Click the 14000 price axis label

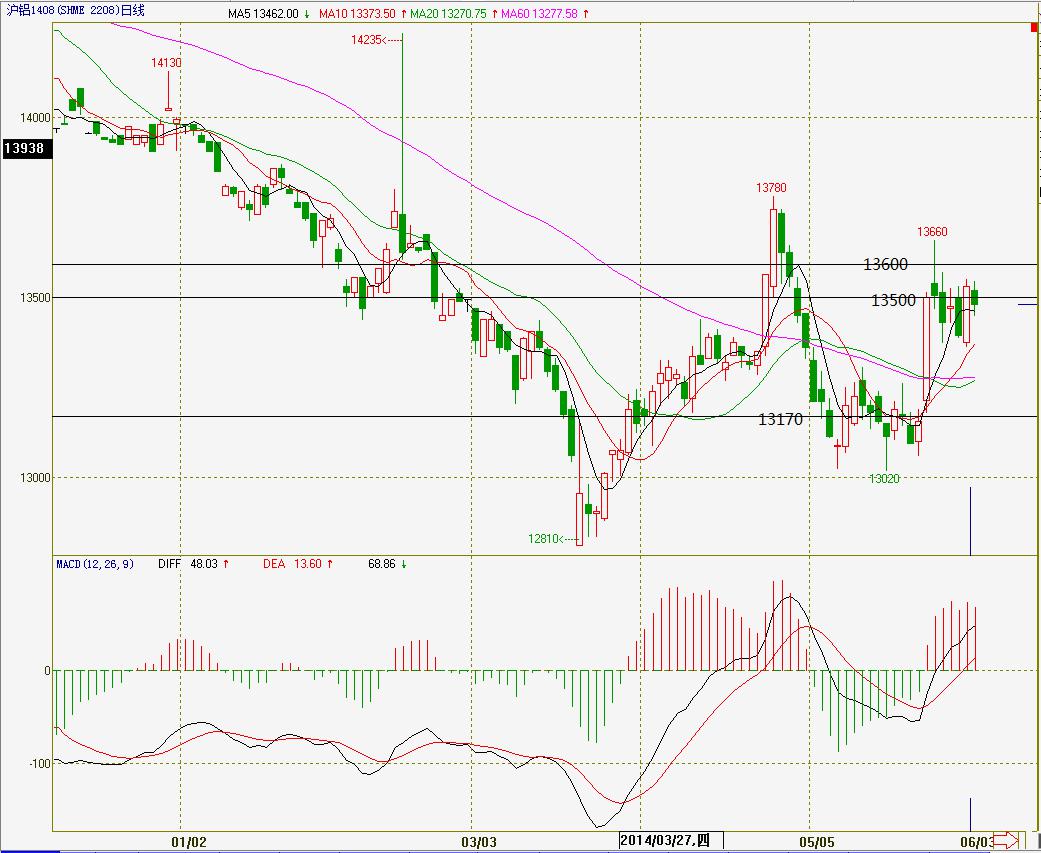[x=35, y=118]
